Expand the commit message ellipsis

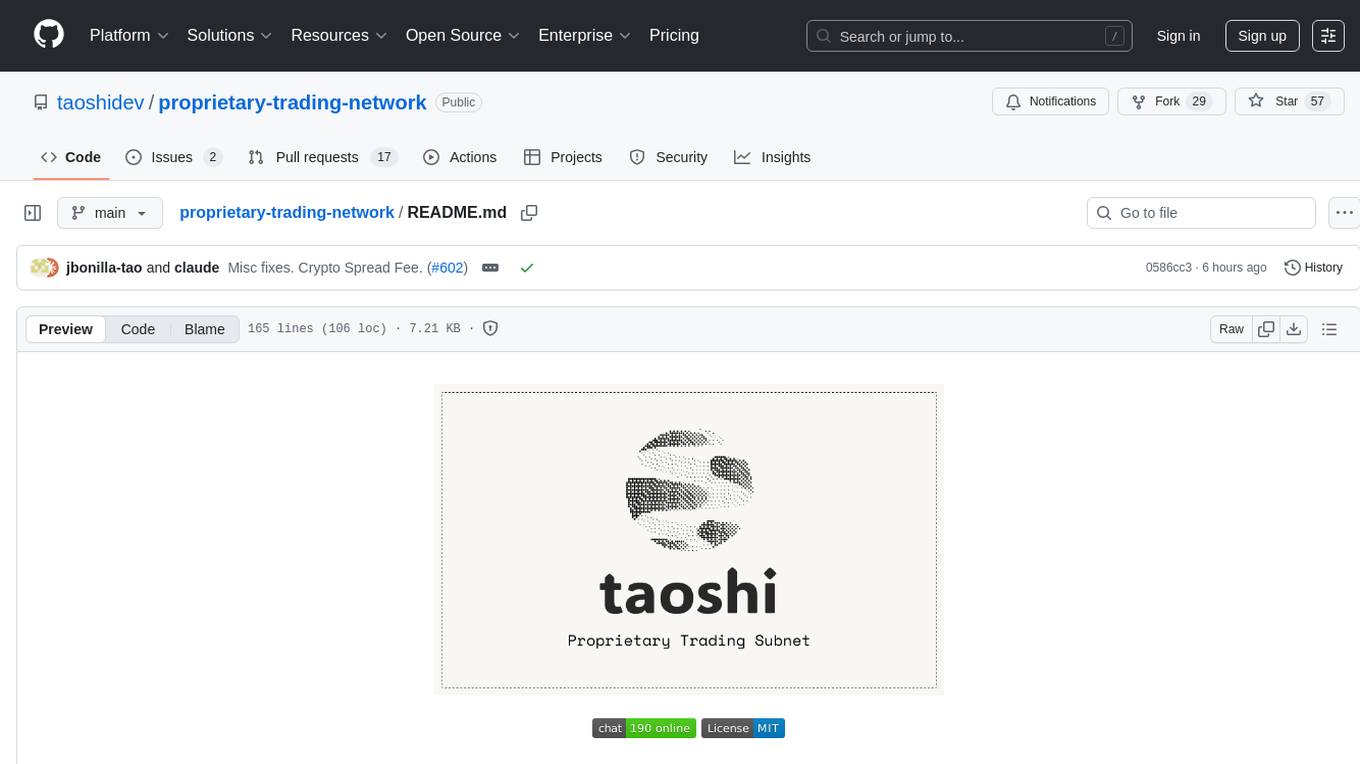point(490,268)
